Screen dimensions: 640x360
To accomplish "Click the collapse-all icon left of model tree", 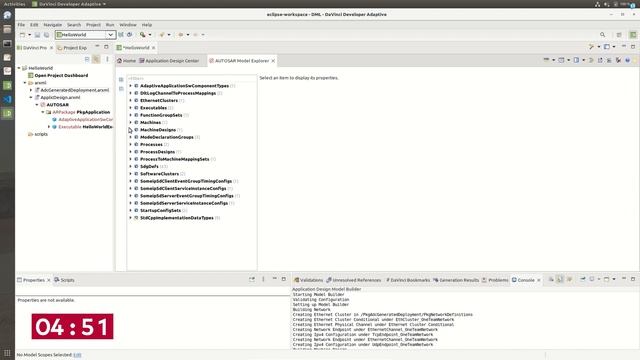I will (x=121, y=88).
